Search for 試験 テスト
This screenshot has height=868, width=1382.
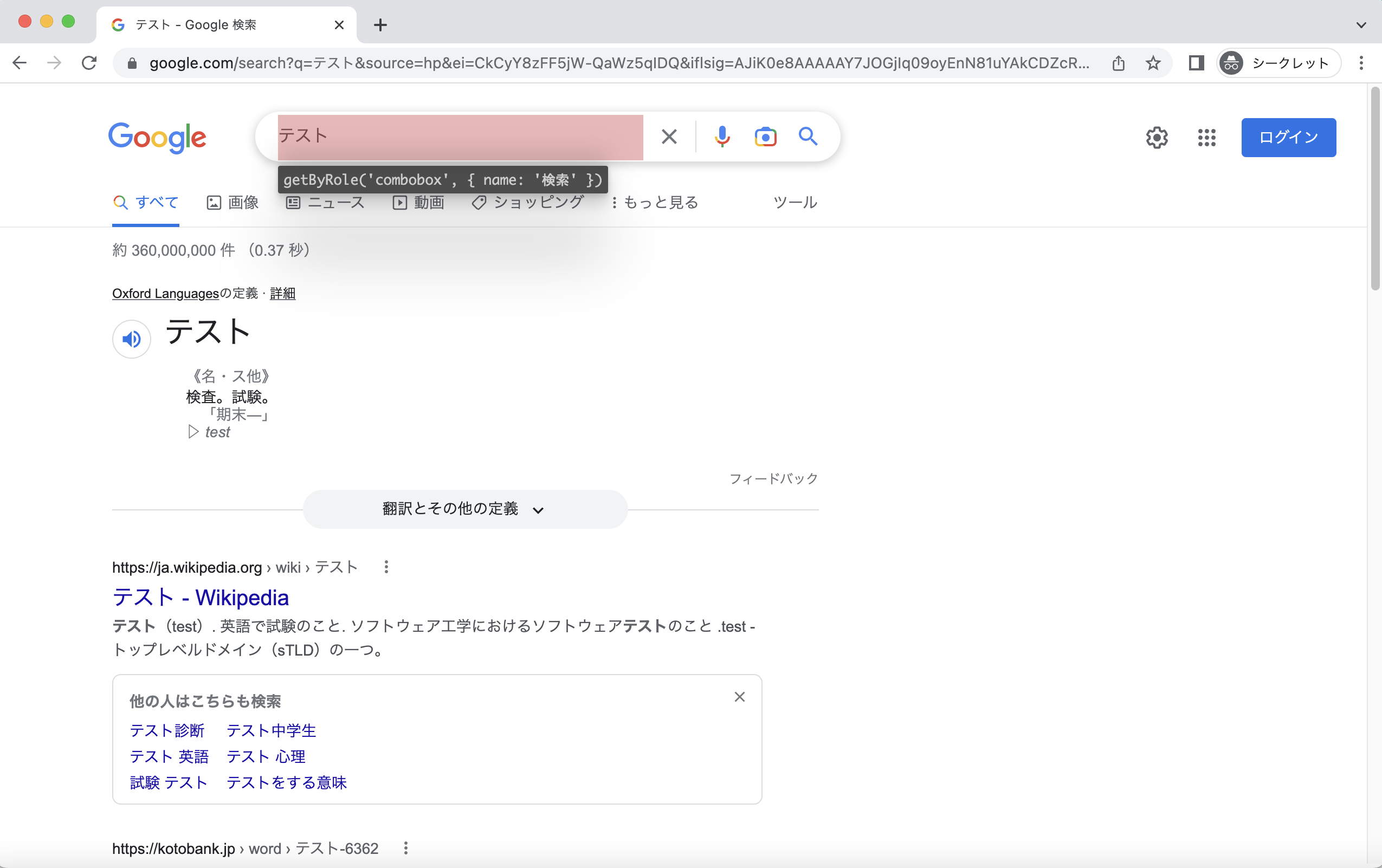click(x=169, y=783)
